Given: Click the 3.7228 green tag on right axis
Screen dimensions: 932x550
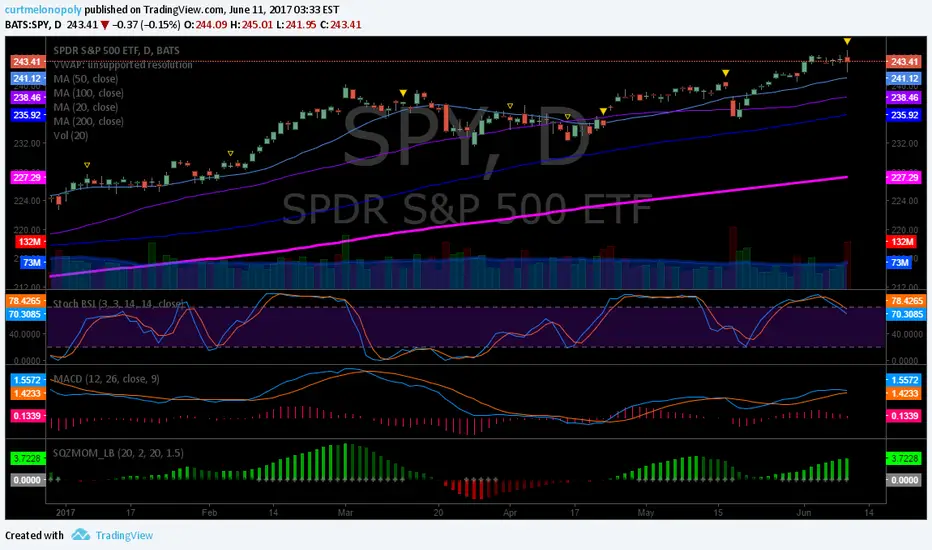Looking at the screenshot, I should click(x=903, y=458).
